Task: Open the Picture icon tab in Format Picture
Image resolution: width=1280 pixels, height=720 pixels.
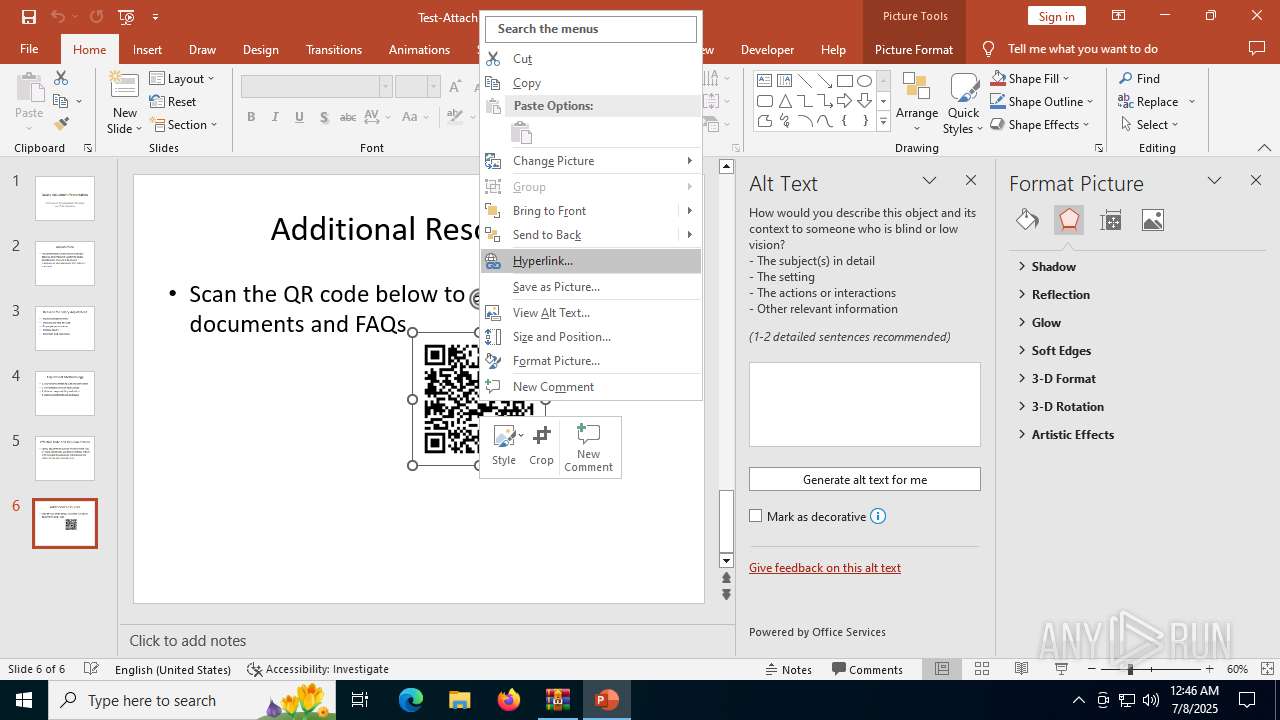Action: [x=1152, y=220]
